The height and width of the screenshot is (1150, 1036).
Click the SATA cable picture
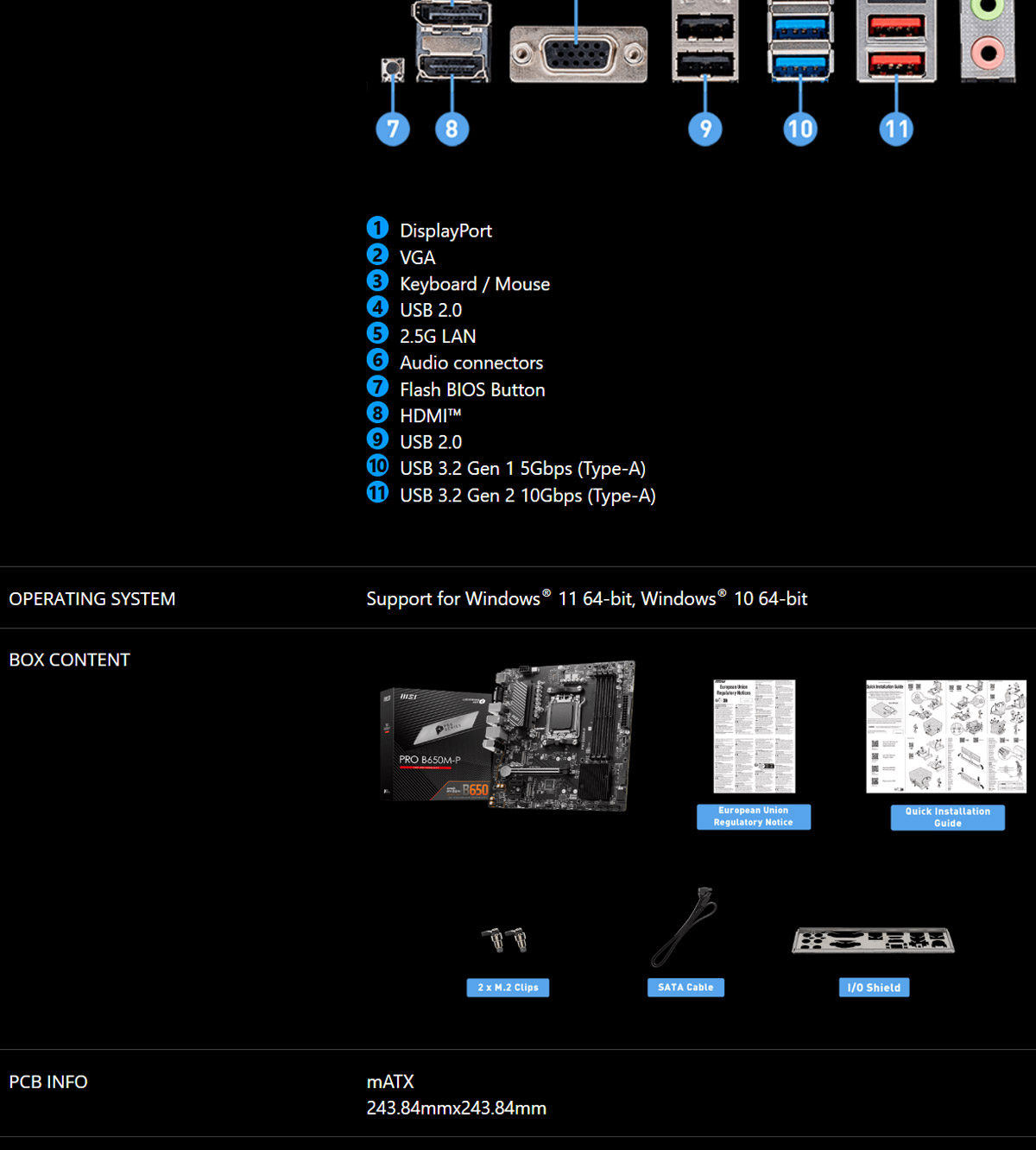coord(685,927)
